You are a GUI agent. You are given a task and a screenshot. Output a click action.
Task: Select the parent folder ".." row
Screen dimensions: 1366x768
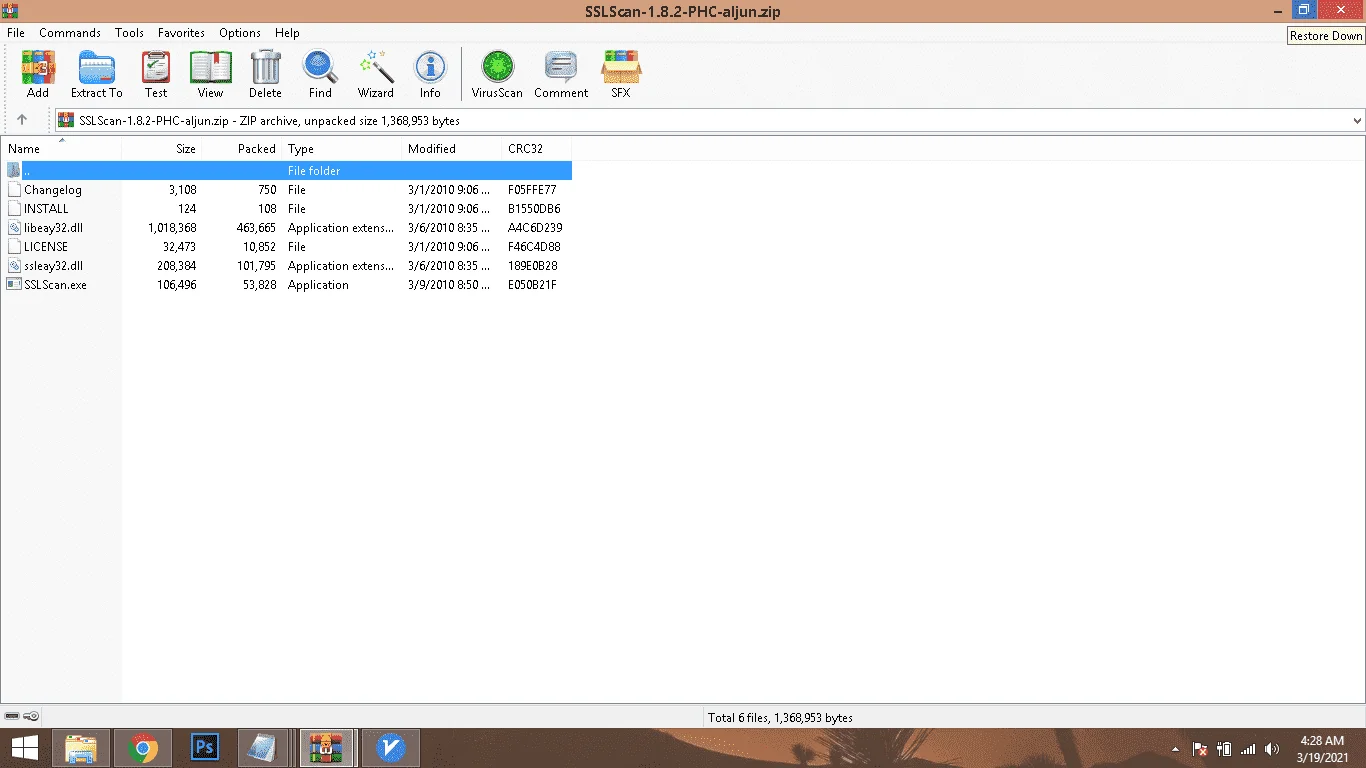287,171
